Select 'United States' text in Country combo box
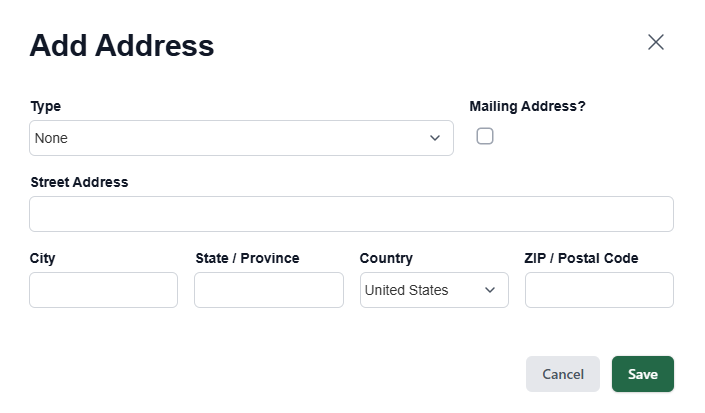 [x=407, y=290]
